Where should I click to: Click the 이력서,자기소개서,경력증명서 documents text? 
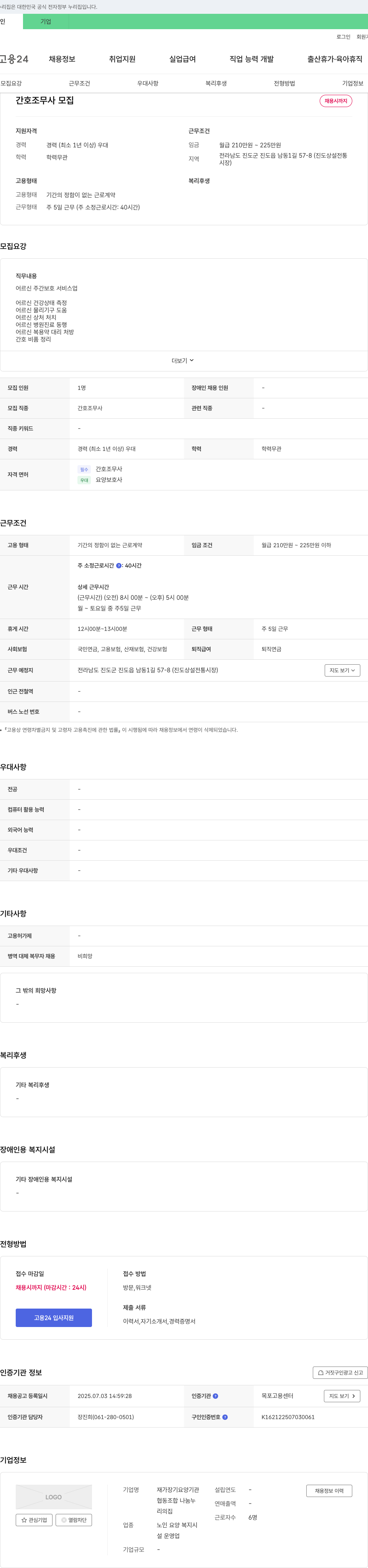pyautogui.click(x=159, y=1322)
